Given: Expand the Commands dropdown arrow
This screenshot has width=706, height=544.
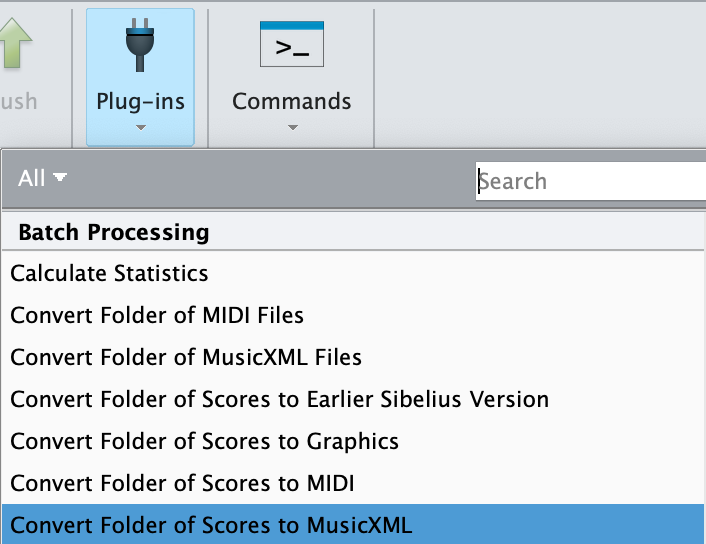Looking at the screenshot, I should [293, 128].
